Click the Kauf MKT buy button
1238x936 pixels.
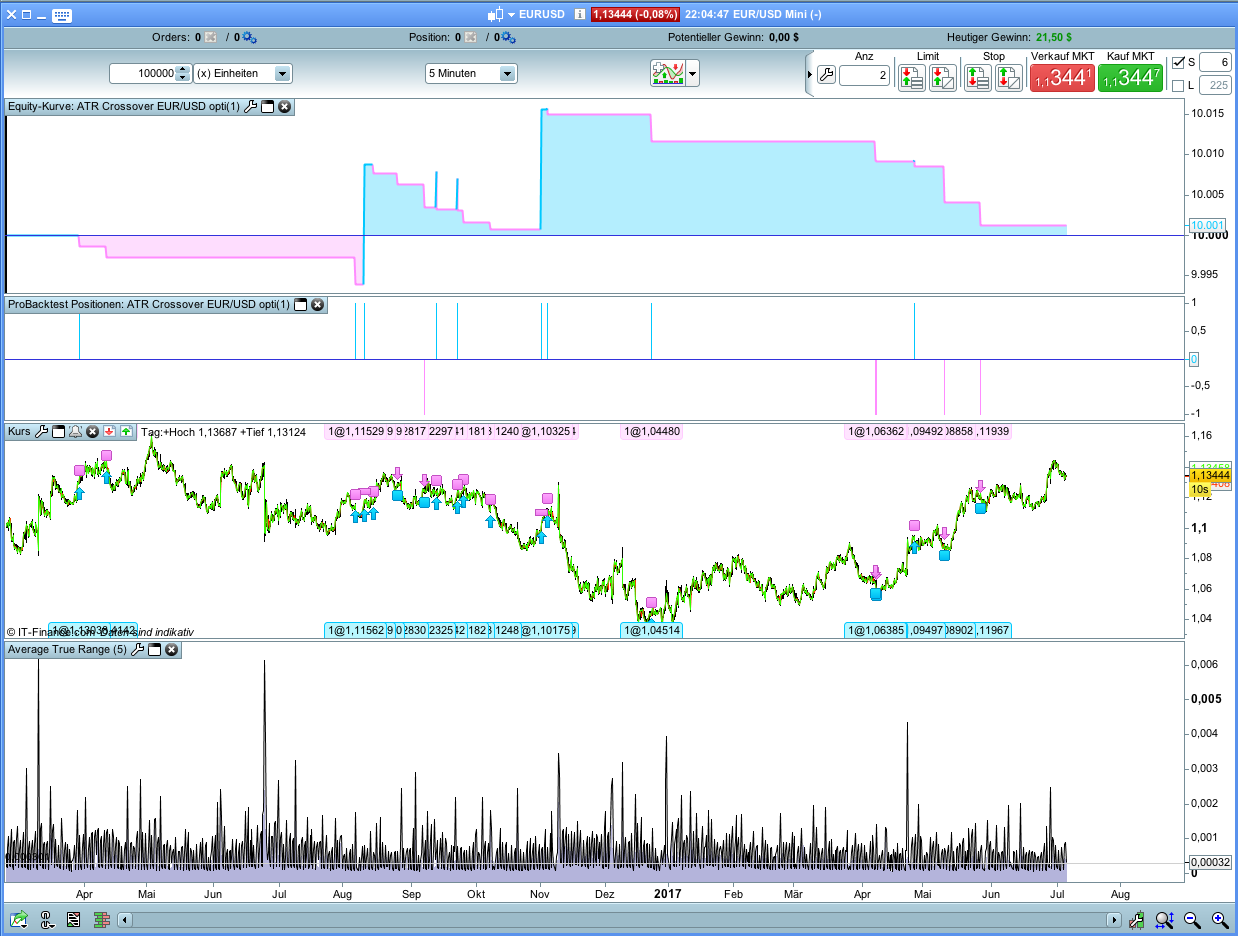tap(1130, 77)
